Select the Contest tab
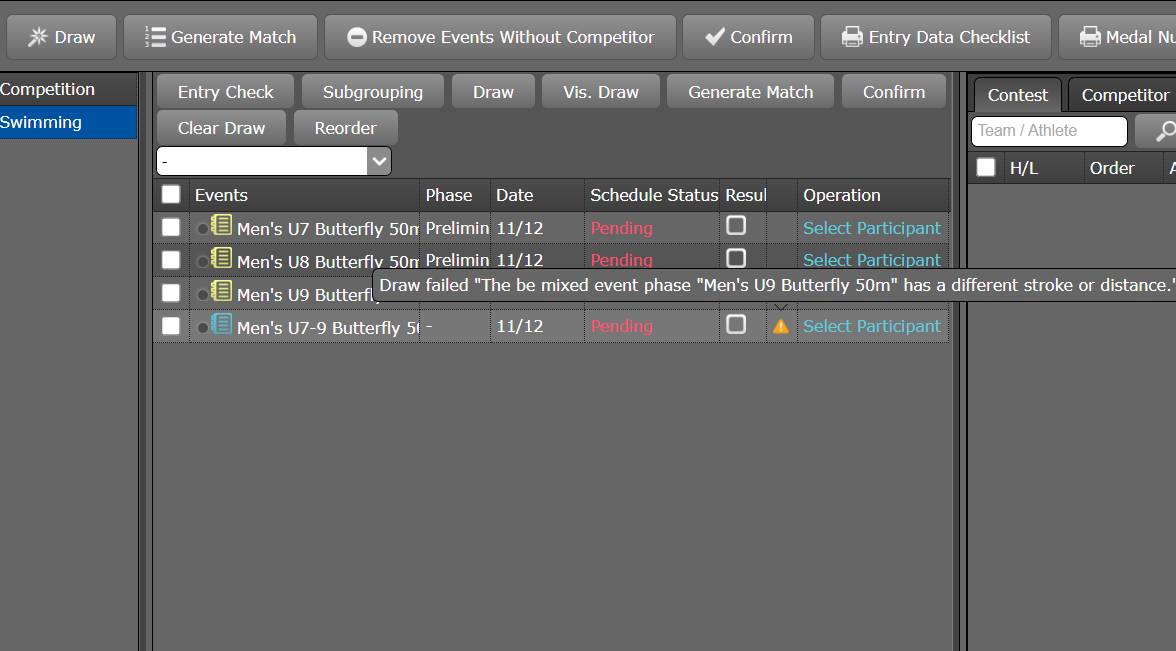The width and height of the screenshot is (1176, 651). click(1017, 94)
